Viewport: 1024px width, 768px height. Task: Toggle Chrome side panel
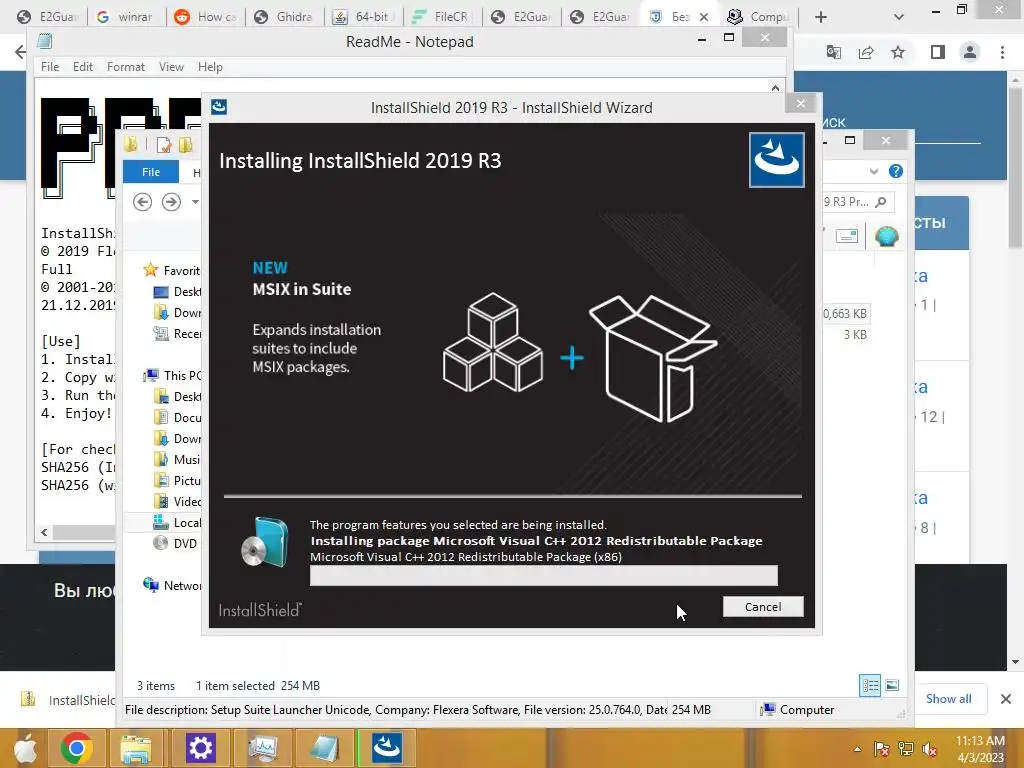point(938,52)
